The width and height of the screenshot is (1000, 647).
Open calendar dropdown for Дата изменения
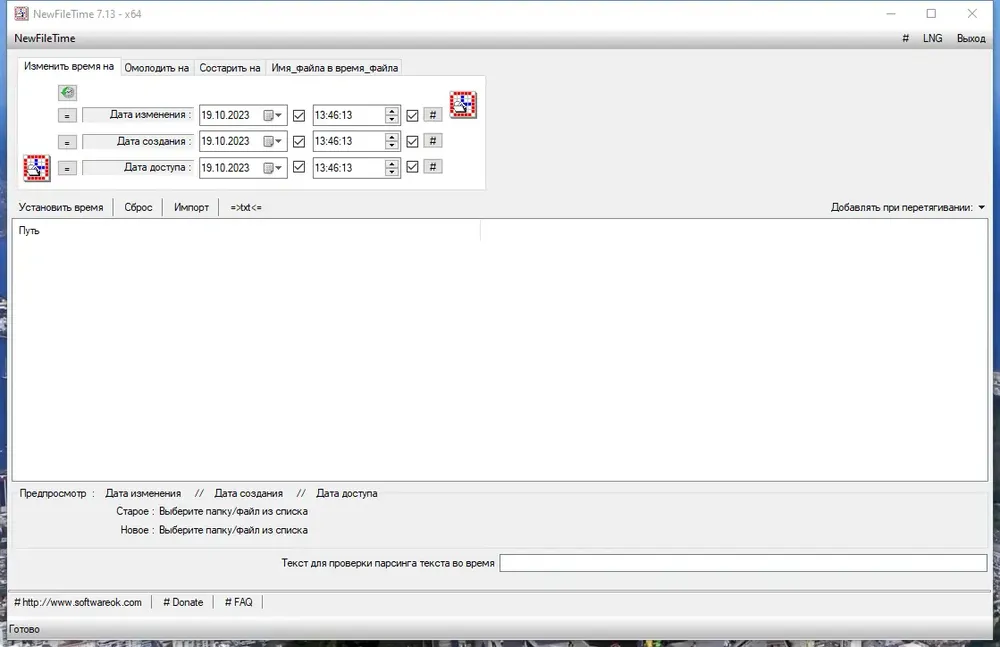[273, 115]
